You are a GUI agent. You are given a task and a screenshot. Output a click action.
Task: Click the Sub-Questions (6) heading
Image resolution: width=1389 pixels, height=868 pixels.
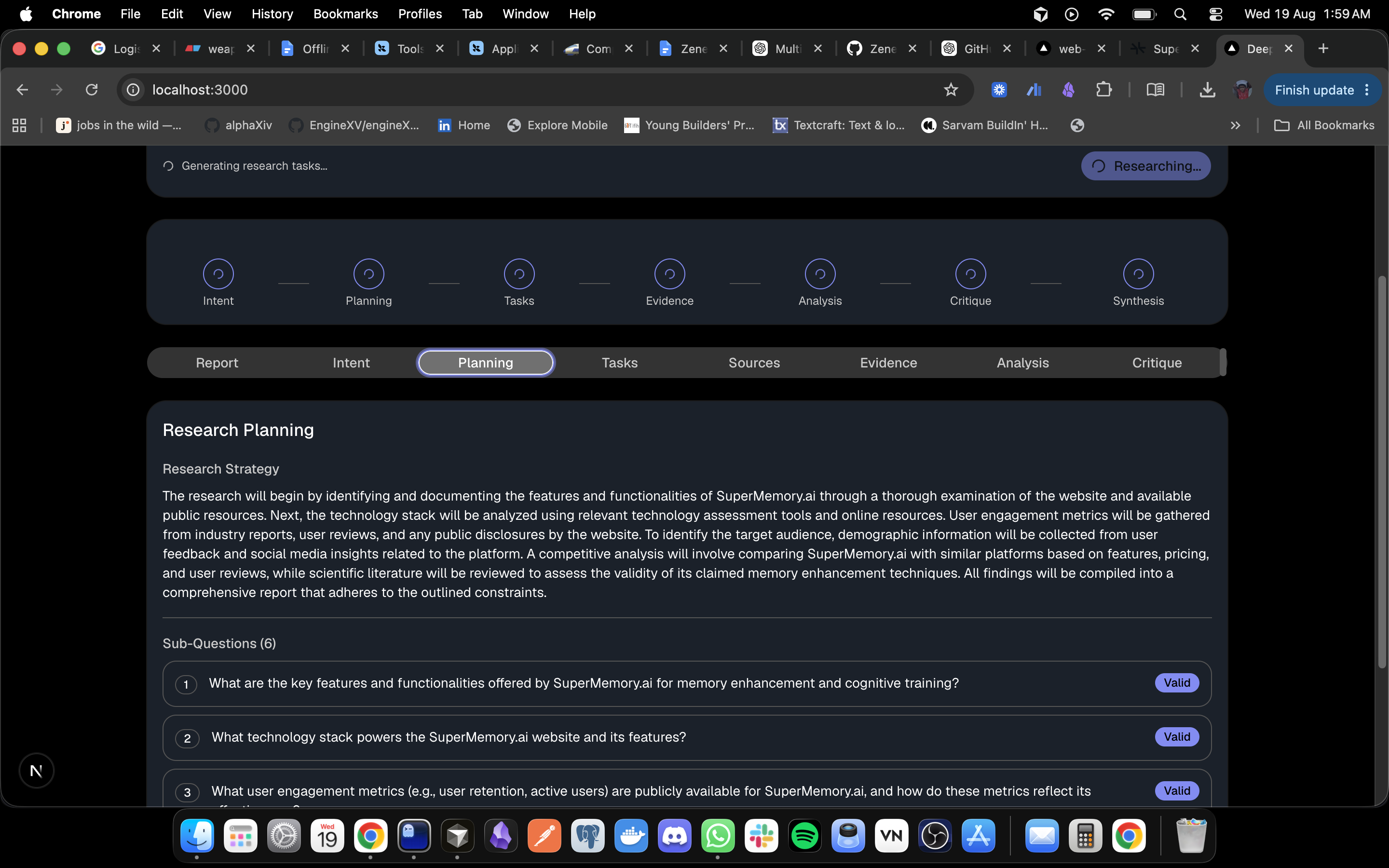[219, 644]
